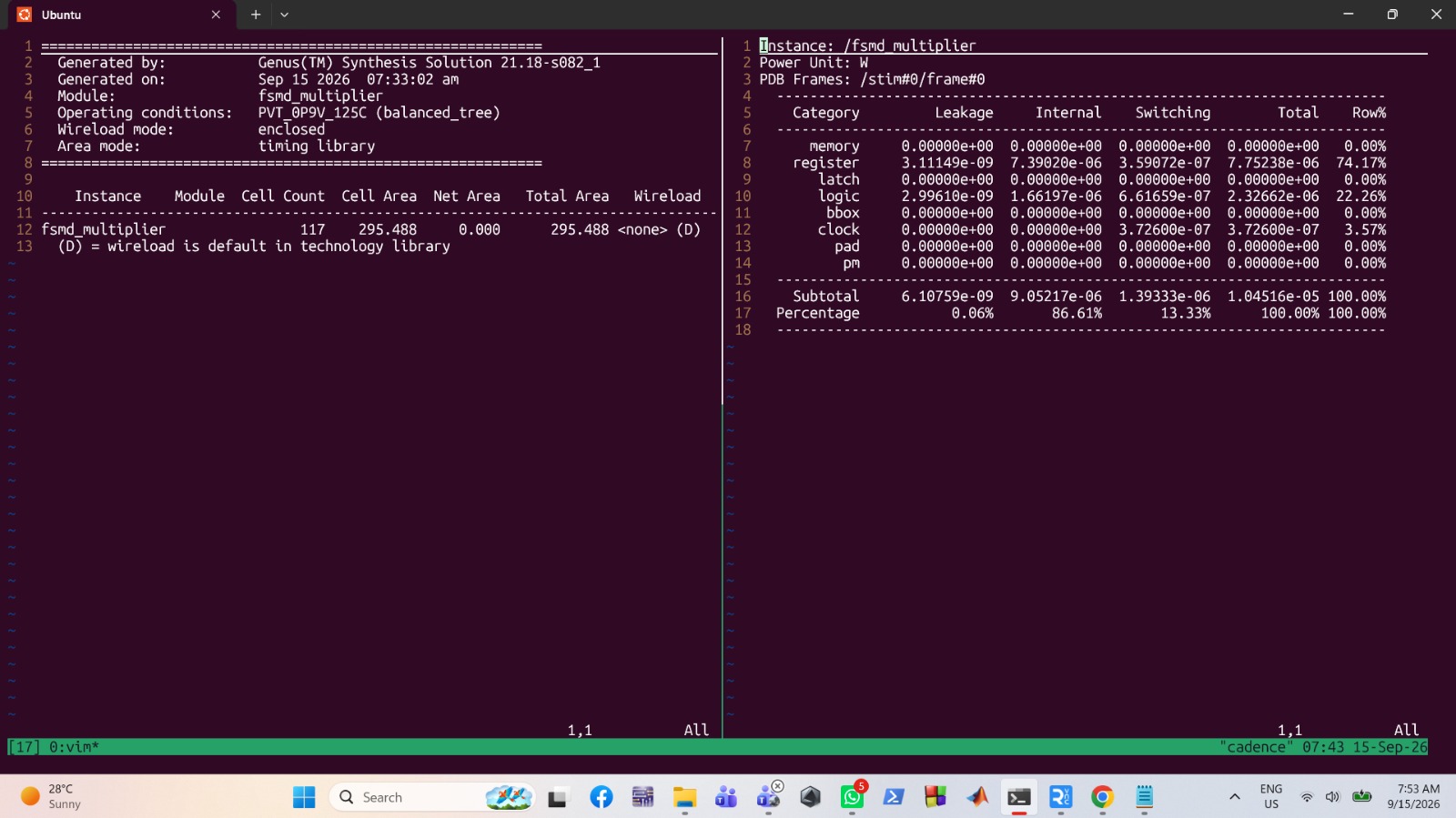Click the 'Cell Count' column header
Image resolution: width=1456 pixels, height=818 pixels.
[283, 196]
